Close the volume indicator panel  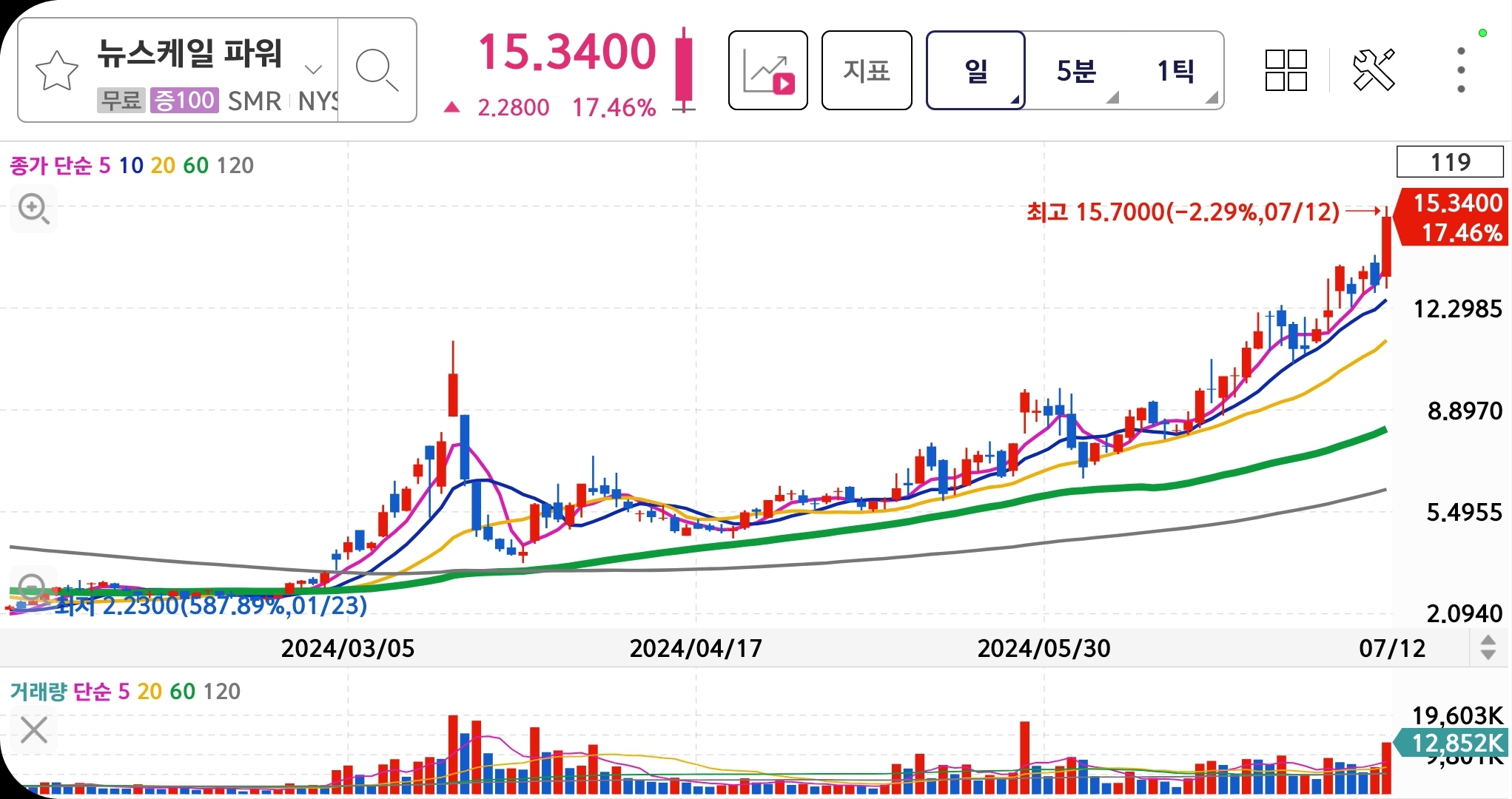click(x=34, y=730)
